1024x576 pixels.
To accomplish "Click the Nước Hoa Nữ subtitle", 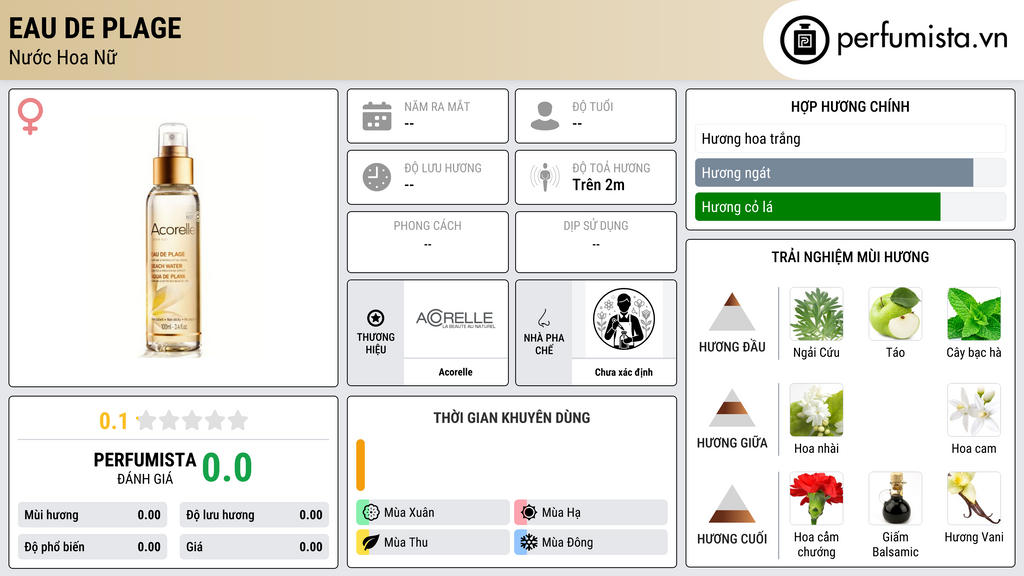I will pyautogui.click(x=63, y=57).
